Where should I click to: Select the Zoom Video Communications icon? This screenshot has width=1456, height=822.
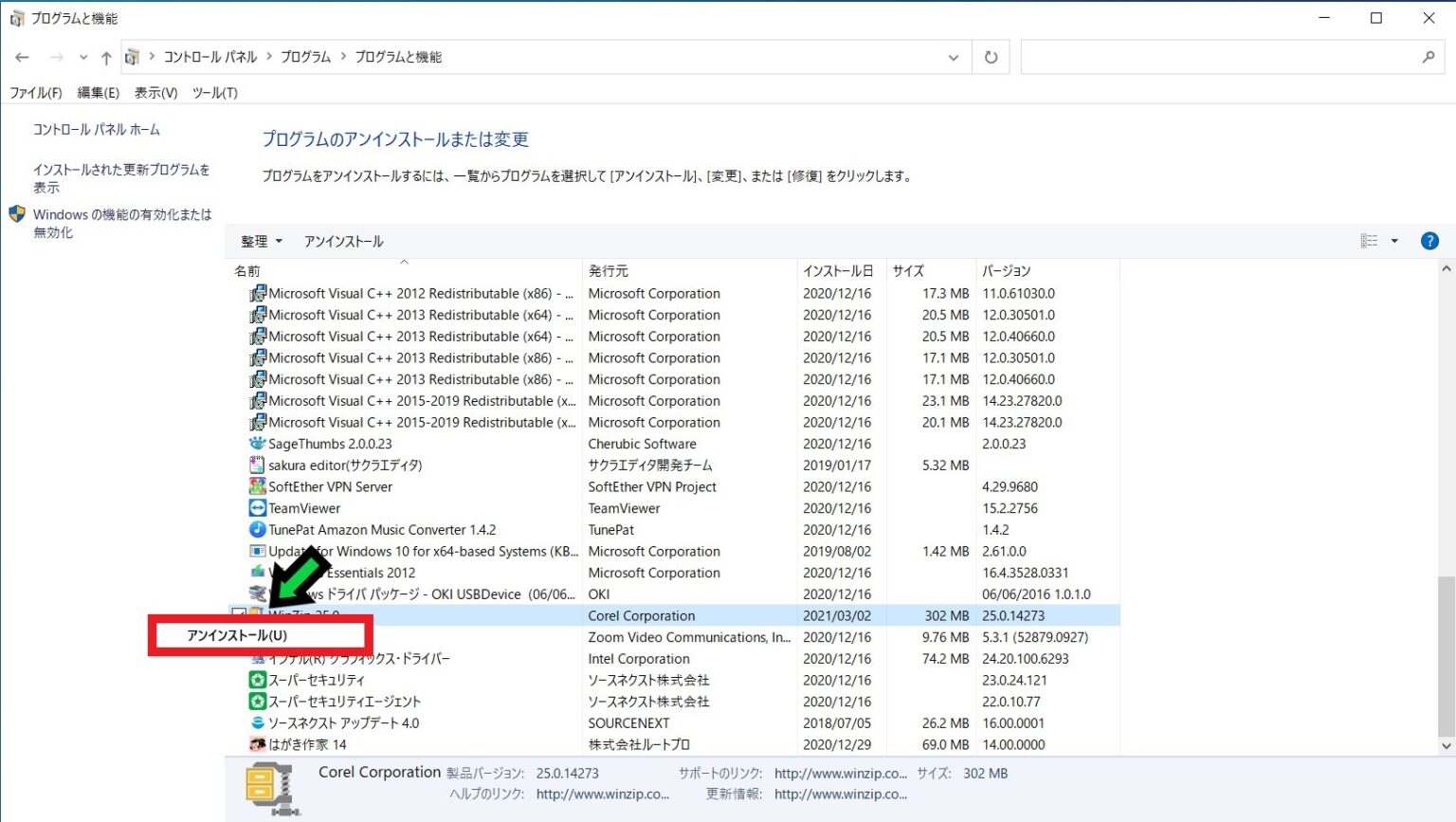pyautogui.click(x=258, y=637)
